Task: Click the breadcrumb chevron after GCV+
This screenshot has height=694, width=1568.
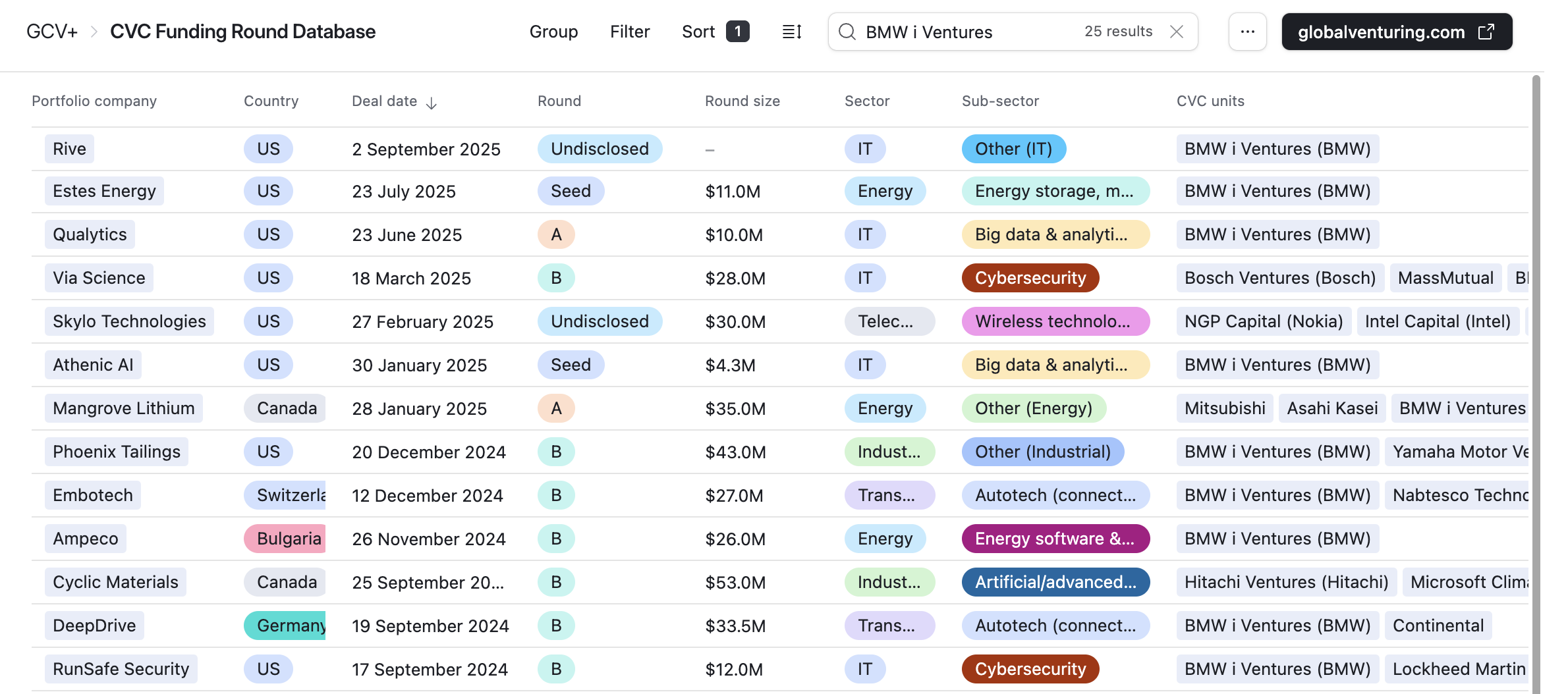Action: [94, 32]
